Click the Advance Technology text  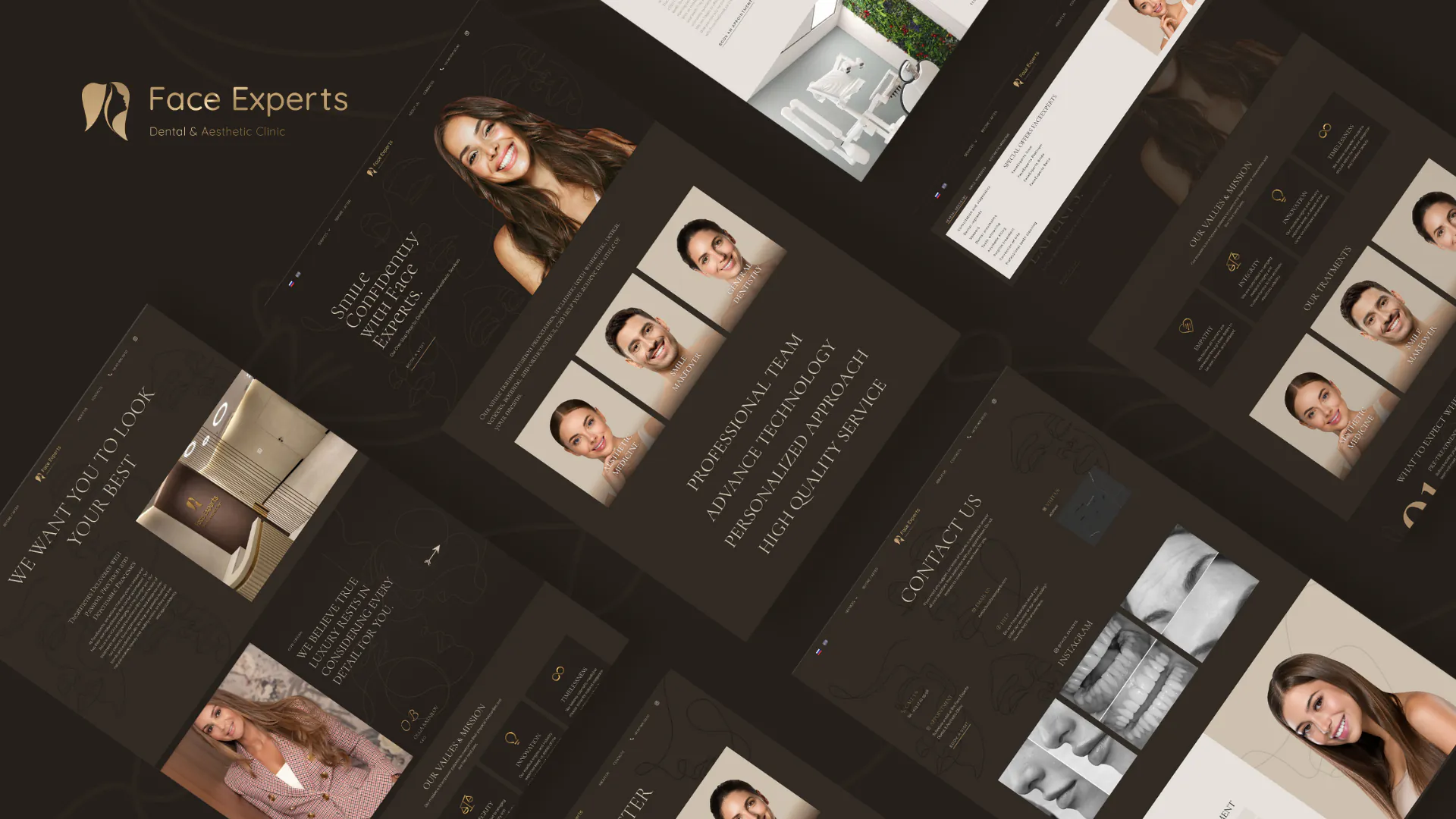click(x=770, y=431)
